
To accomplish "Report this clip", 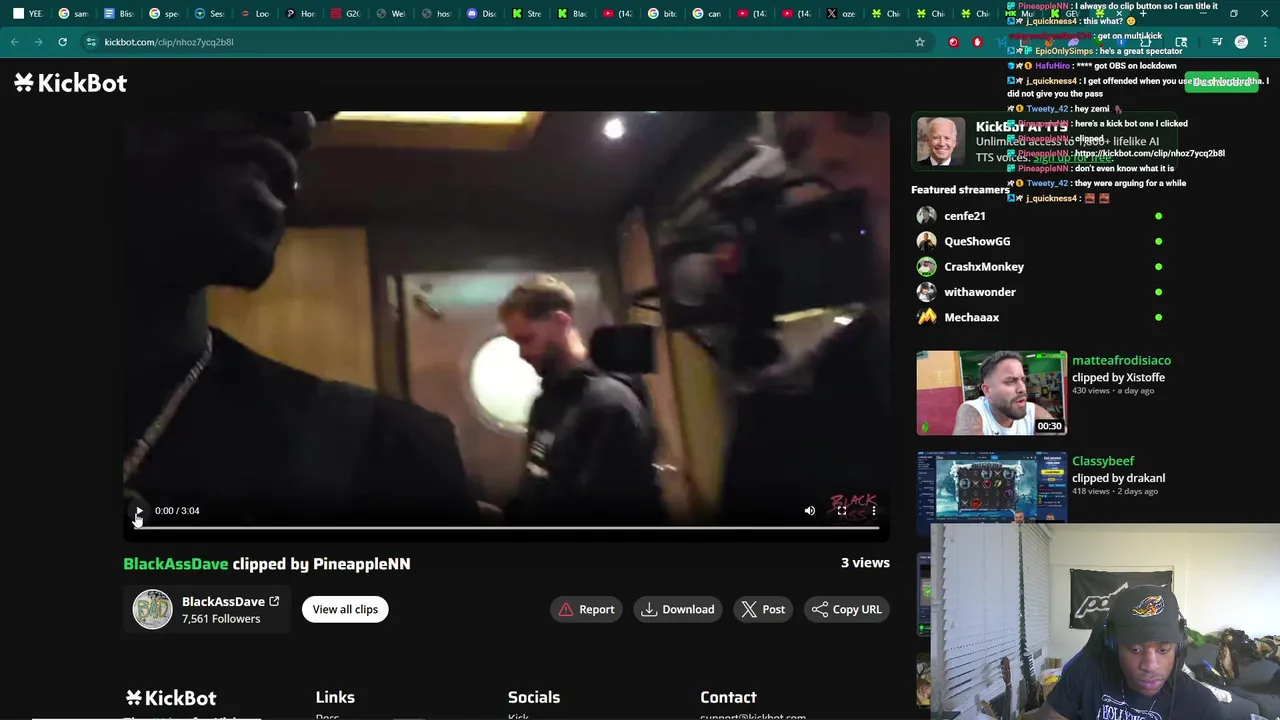I will click(587, 609).
